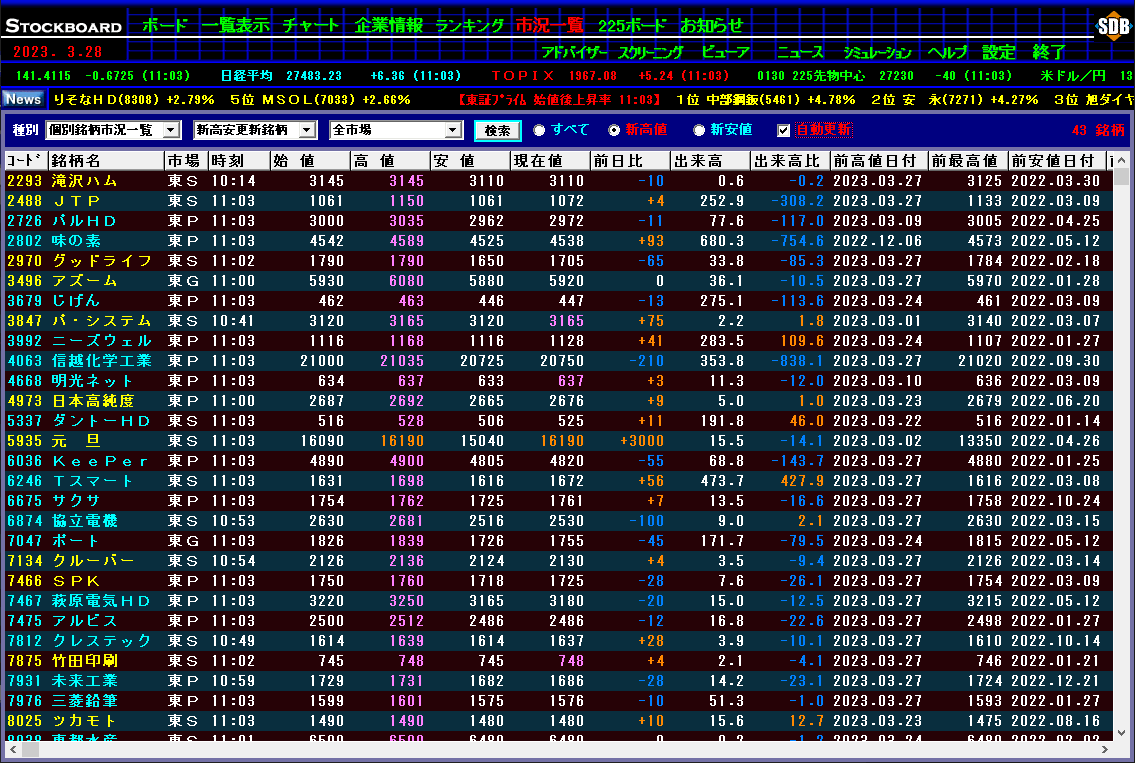Image resolution: width=1135 pixels, height=763 pixels.
Task: Open the スクリーニング menu item
Action: [651, 52]
